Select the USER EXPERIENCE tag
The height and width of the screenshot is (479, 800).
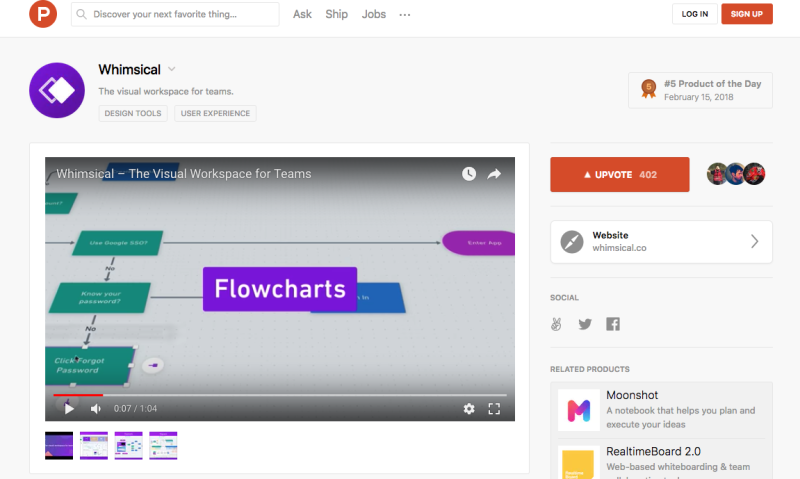click(215, 113)
